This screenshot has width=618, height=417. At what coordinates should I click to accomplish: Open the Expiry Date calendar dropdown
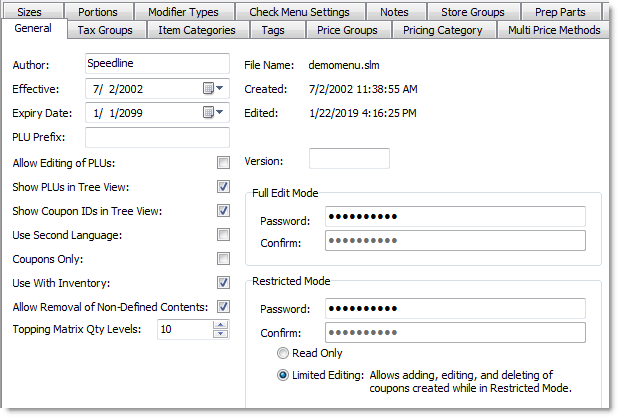(x=213, y=112)
